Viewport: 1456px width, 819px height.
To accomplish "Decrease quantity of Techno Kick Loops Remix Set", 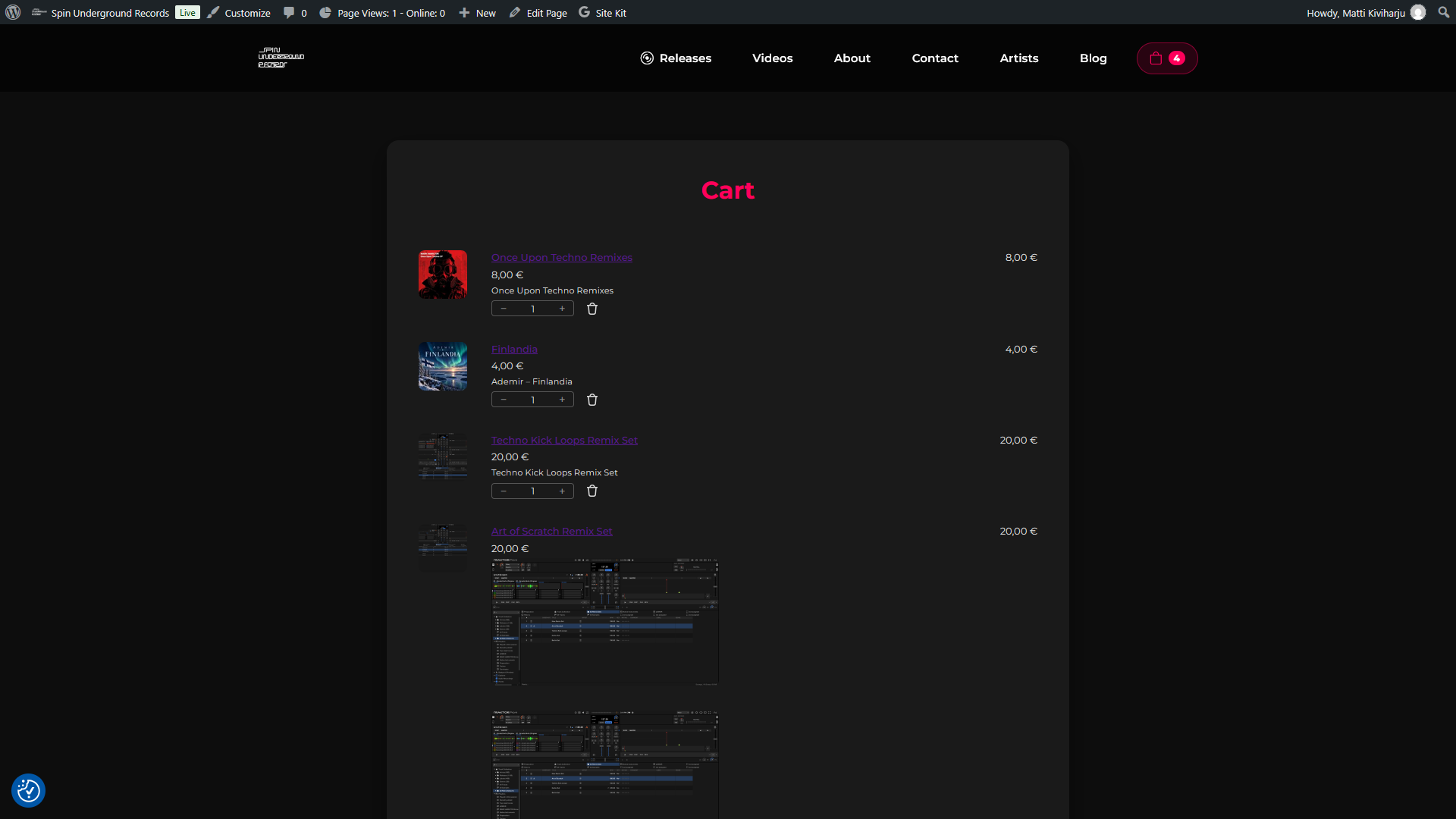I will pyautogui.click(x=504, y=491).
